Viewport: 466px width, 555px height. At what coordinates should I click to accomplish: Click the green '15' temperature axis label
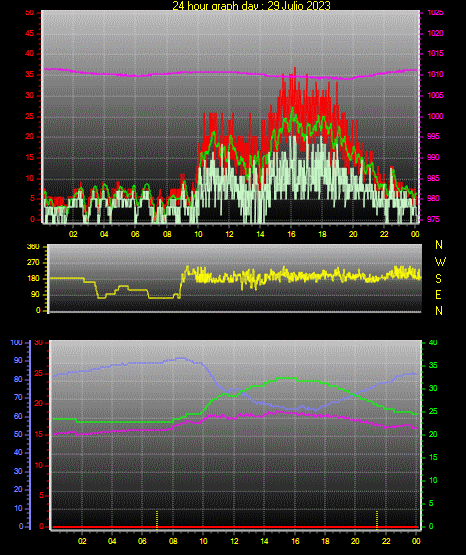point(433,458)
